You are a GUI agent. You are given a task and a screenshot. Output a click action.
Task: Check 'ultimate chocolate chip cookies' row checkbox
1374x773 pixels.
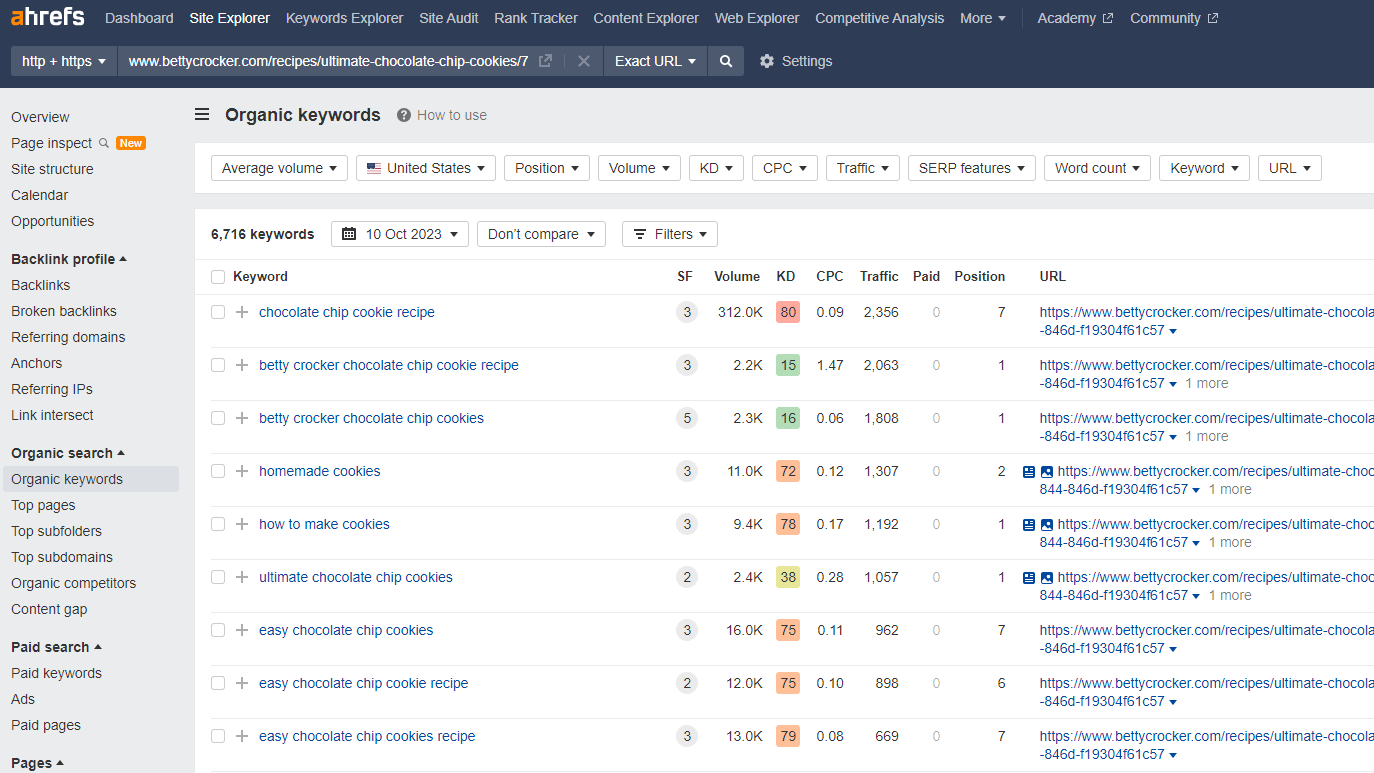[x=218, y=577]
